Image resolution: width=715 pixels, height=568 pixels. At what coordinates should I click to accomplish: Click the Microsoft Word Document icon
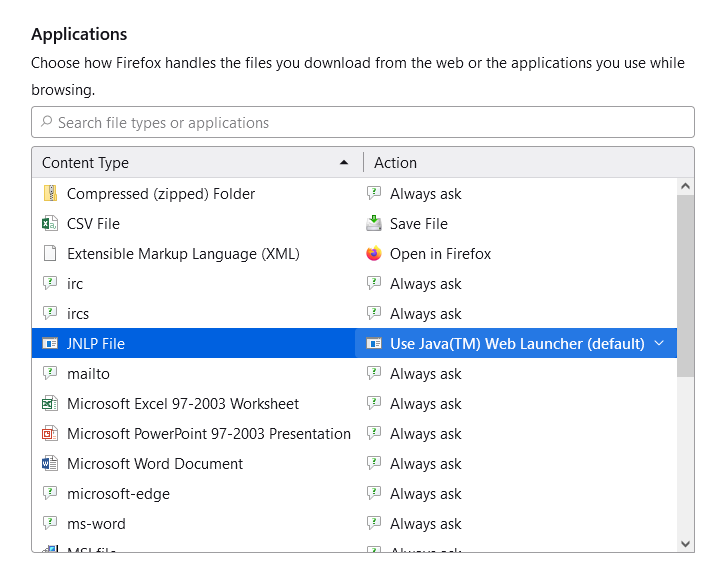50,464
